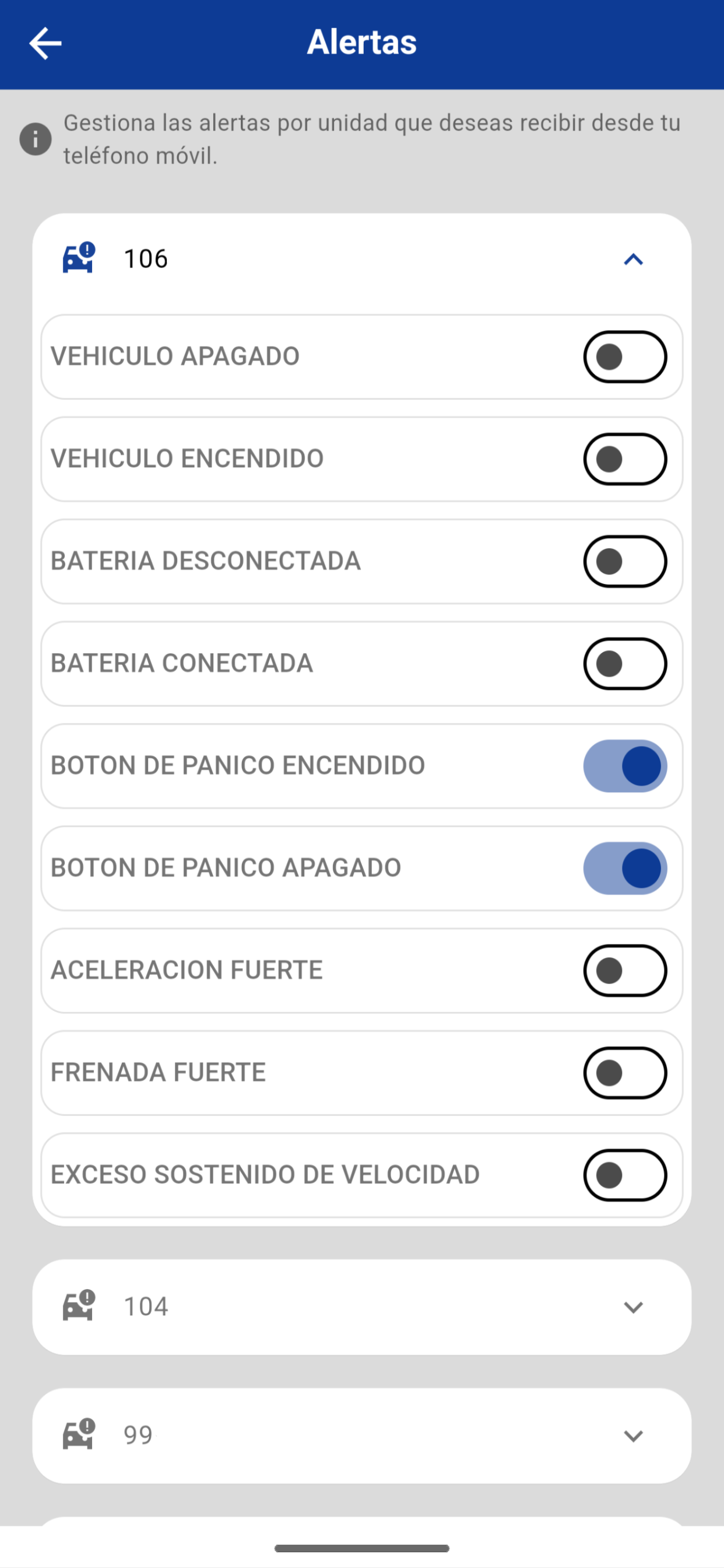Screen dimensions: 724x1568
Task: Turn on EXCESO SOSTENIDO DE VELOCIDAD alert
Action: (625, 1175)
